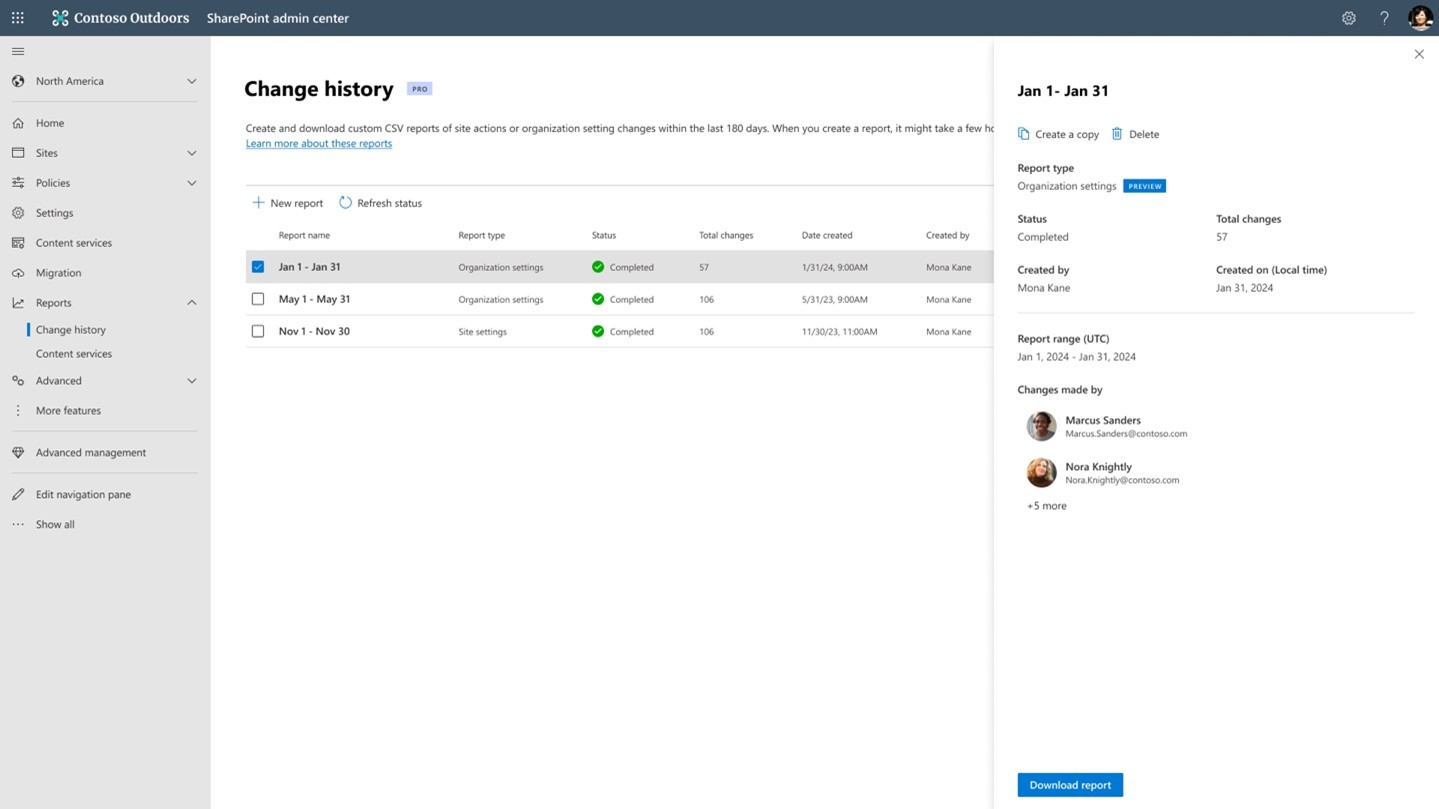Click the Create a copy icon

[1023, 134]
